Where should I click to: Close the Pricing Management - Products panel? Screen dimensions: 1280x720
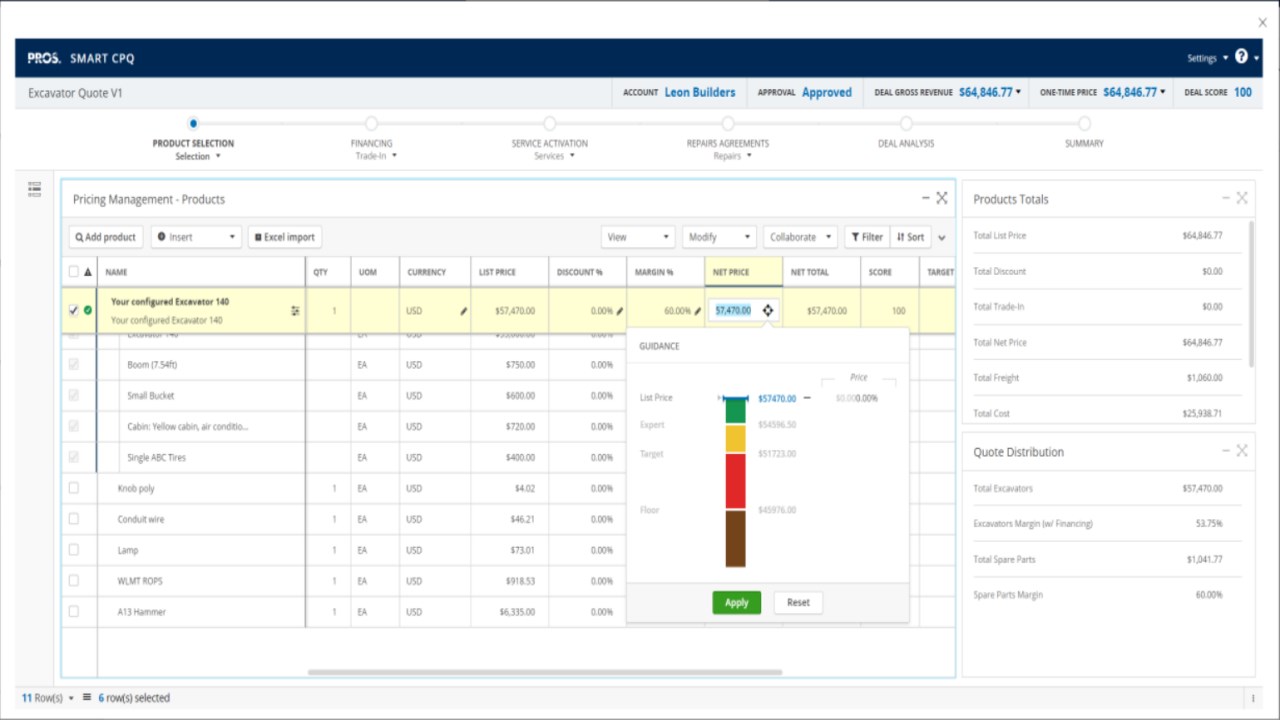pyautogui.click(x=942, y=198)
